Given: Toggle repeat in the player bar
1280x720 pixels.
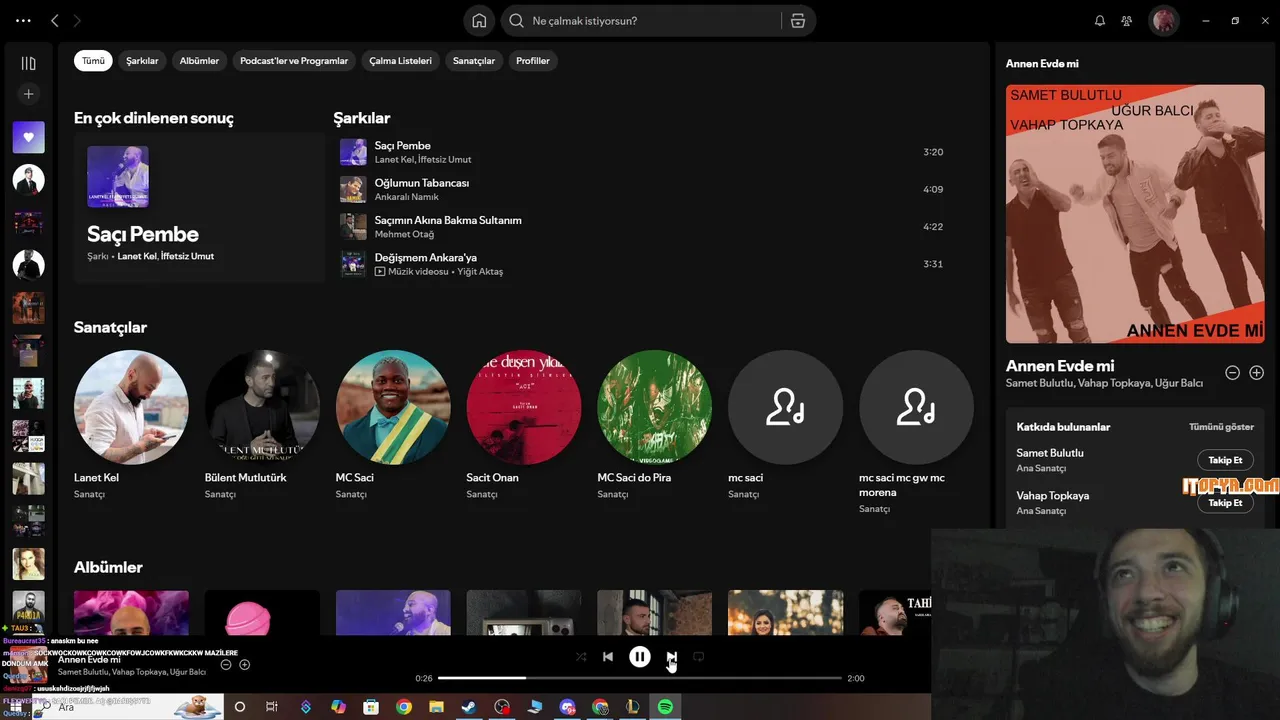Looking at the screenshot, I should tap(699, 657).
